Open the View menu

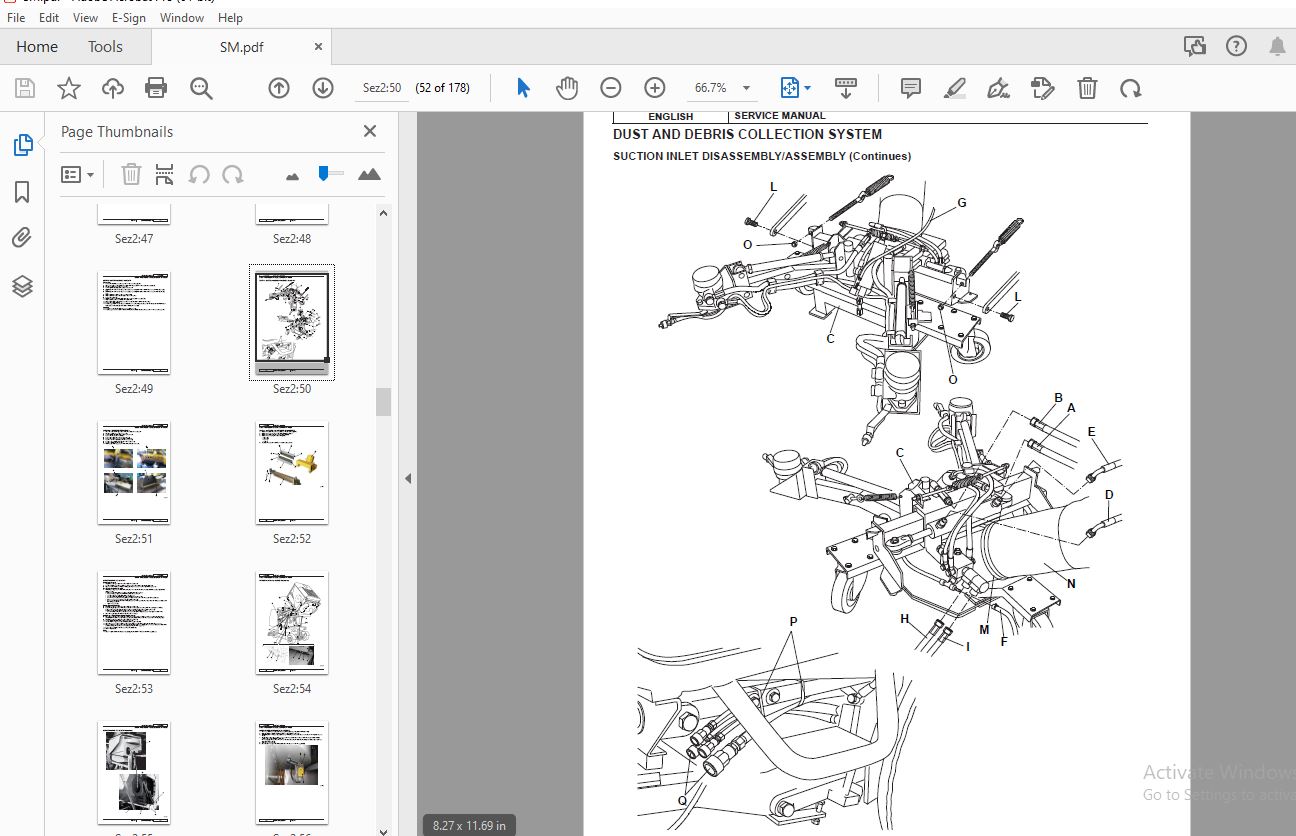click(x=85, y=17)
